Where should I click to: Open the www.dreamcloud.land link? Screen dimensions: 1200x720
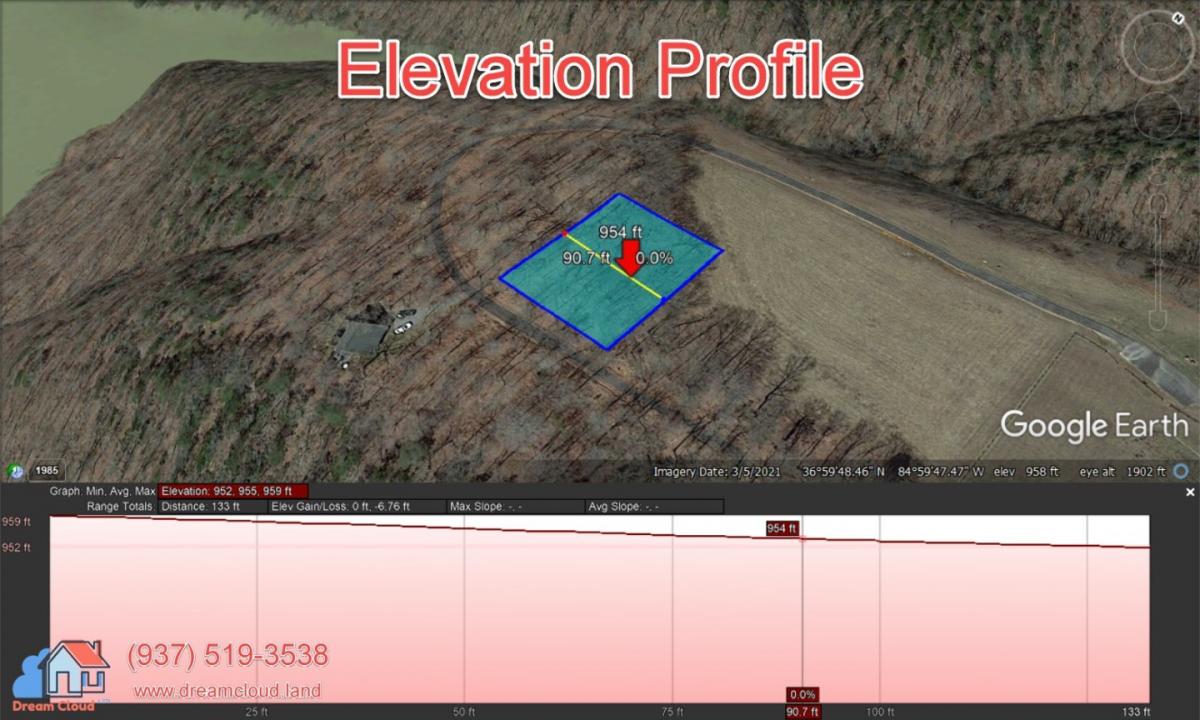[227, 690]
